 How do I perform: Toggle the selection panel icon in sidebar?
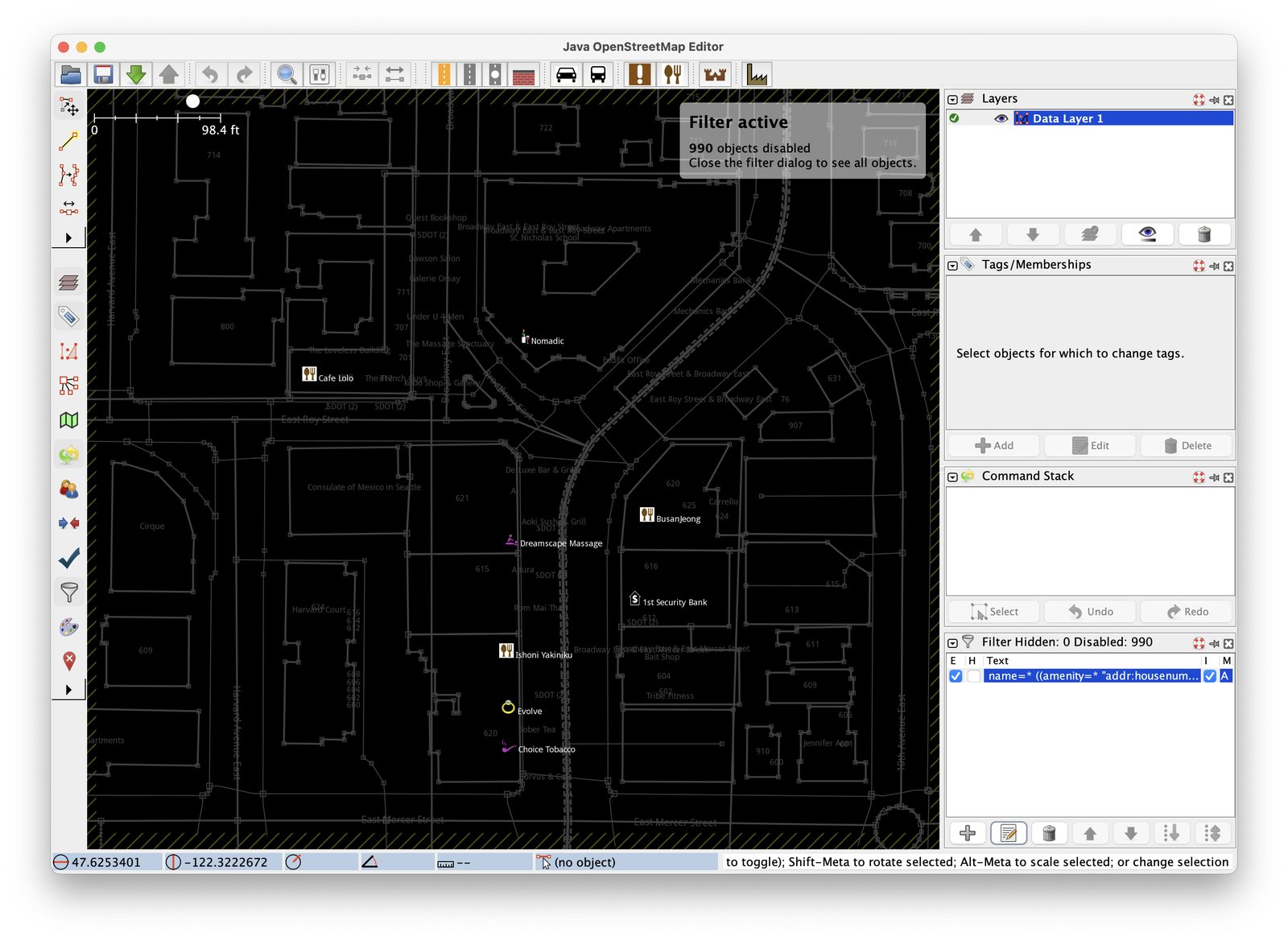pyautogui.click(x=69, y=351)
